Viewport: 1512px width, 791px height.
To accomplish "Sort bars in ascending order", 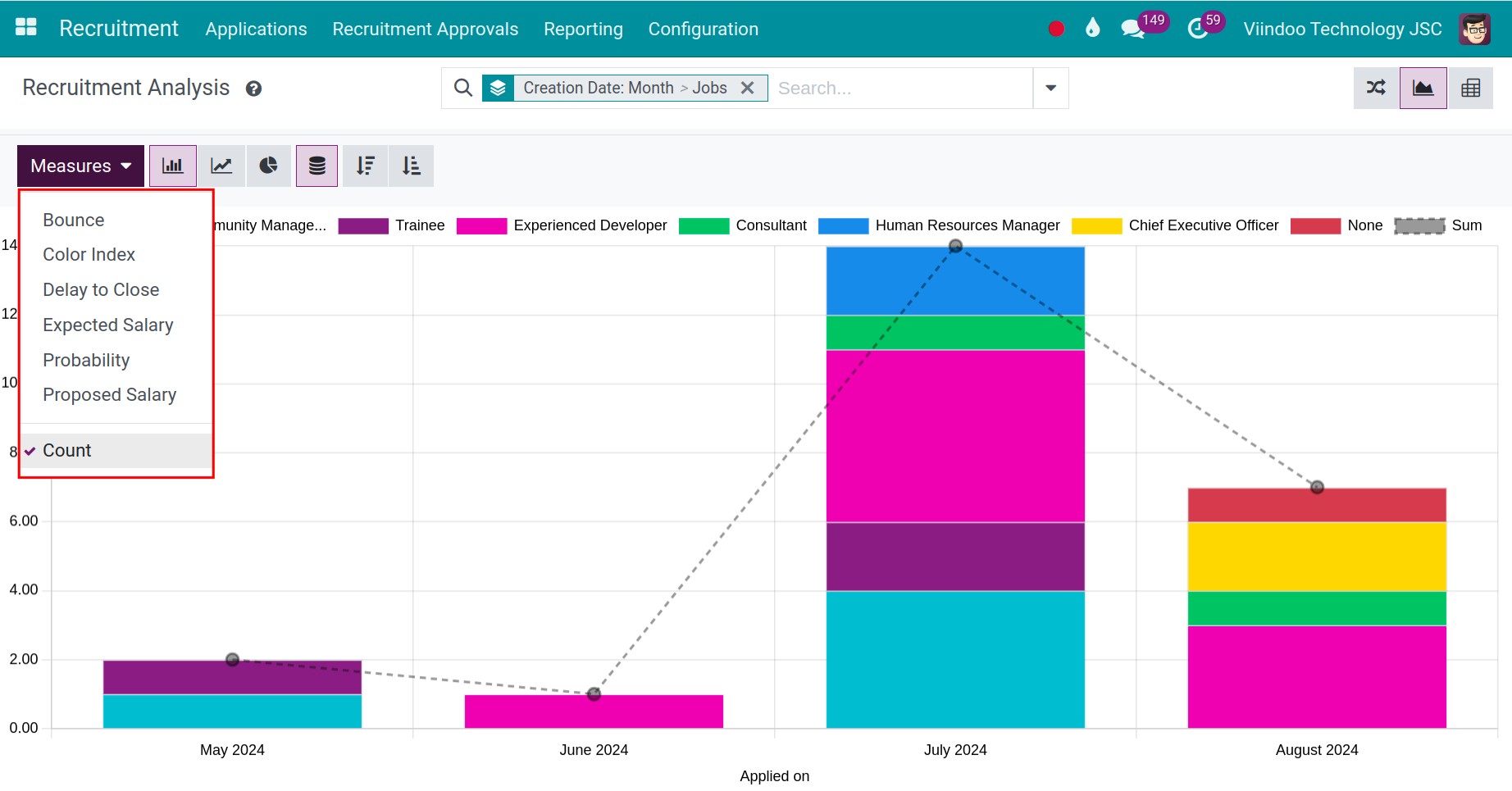I will (412, 166).
